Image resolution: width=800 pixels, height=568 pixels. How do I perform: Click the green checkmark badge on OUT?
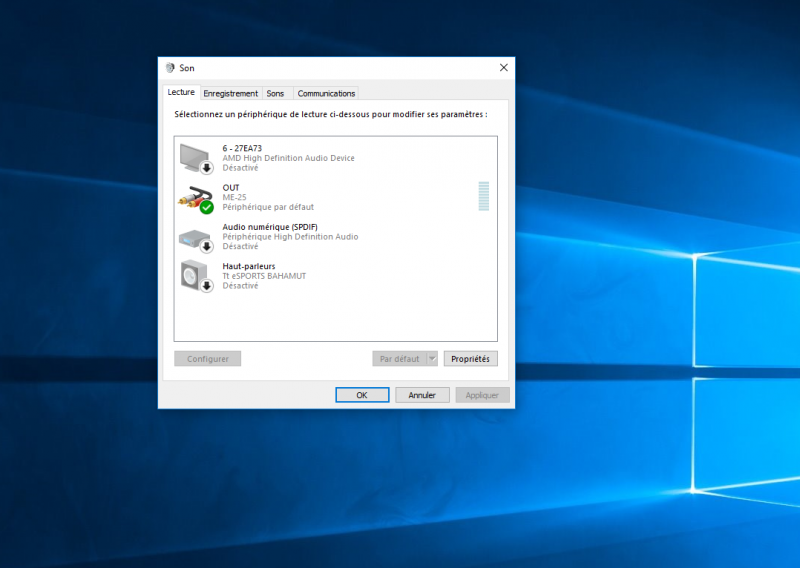click(x=207, y=207)
